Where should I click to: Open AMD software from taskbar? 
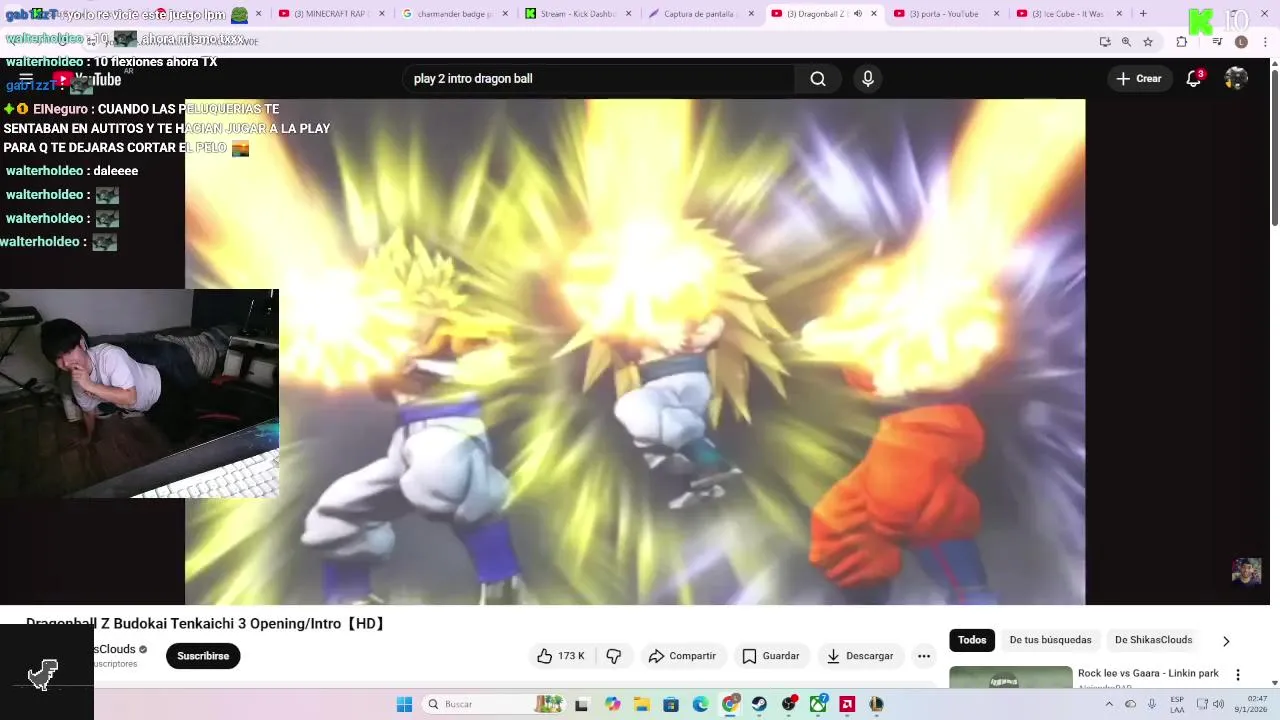[847, 704]
